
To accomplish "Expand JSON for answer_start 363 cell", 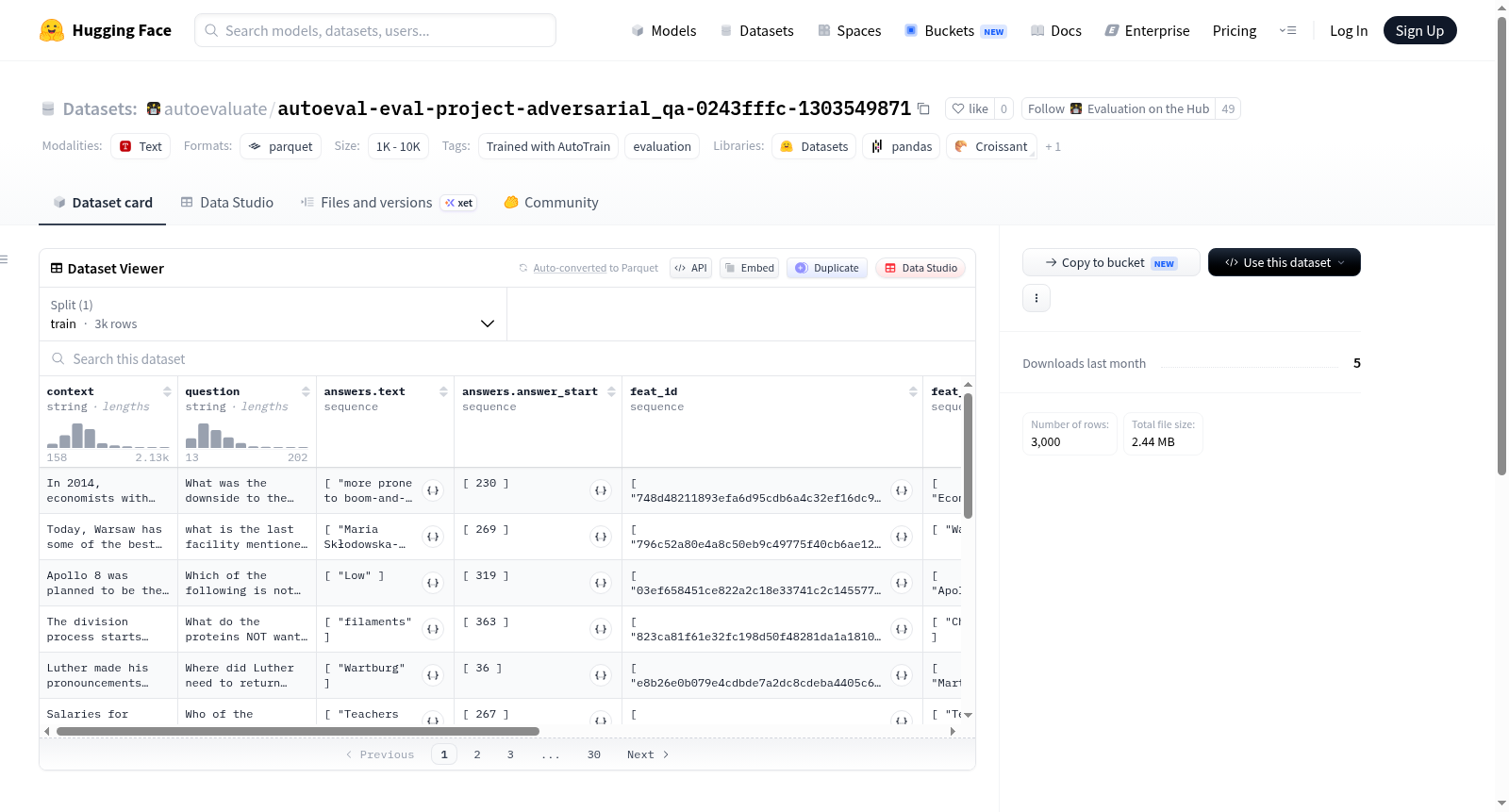I will [601, 629].
